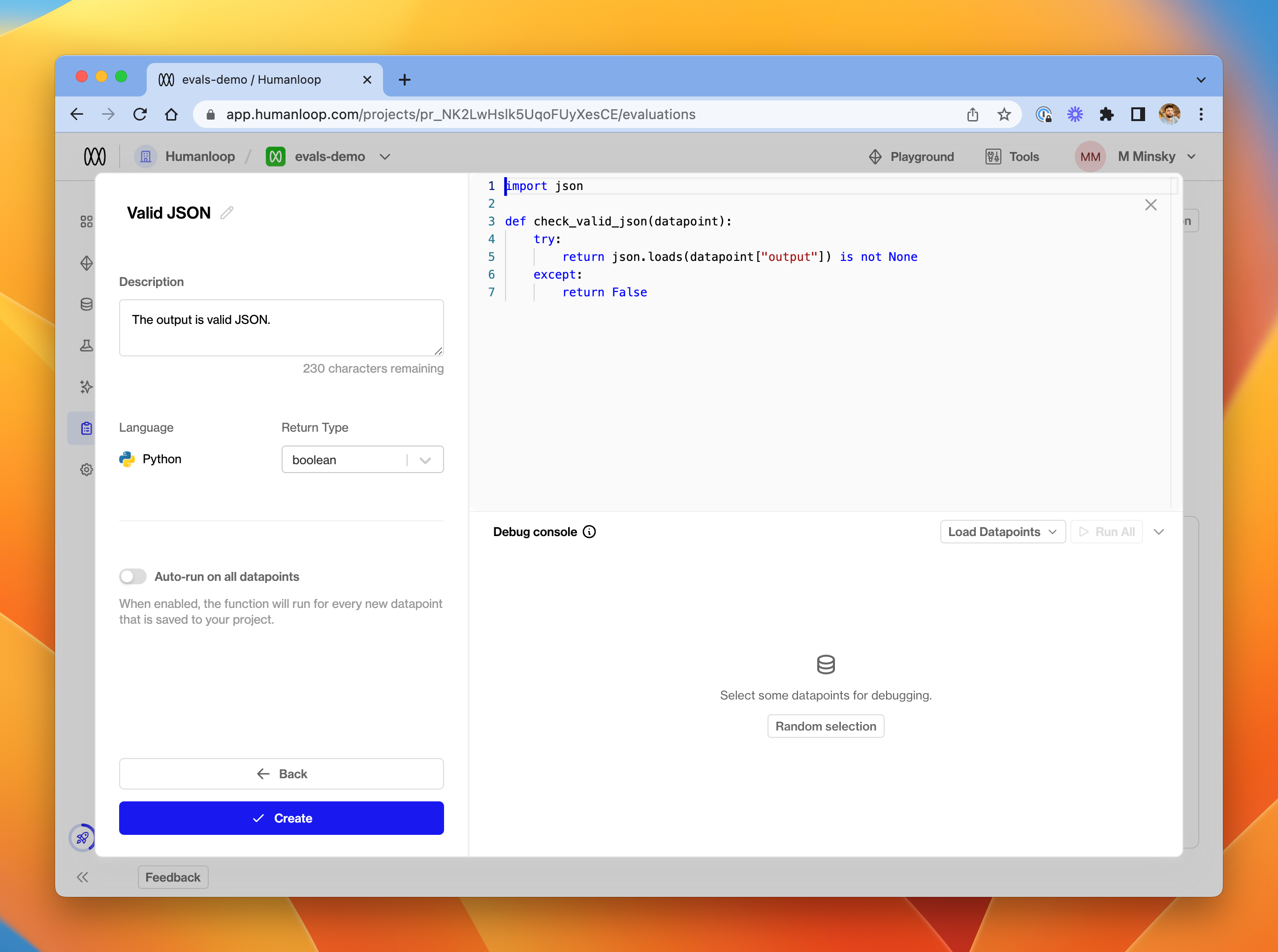Click the pencil icon beside Valid JSON
This screenshot has width=1278, height=952.
click(x=227, y=213)
